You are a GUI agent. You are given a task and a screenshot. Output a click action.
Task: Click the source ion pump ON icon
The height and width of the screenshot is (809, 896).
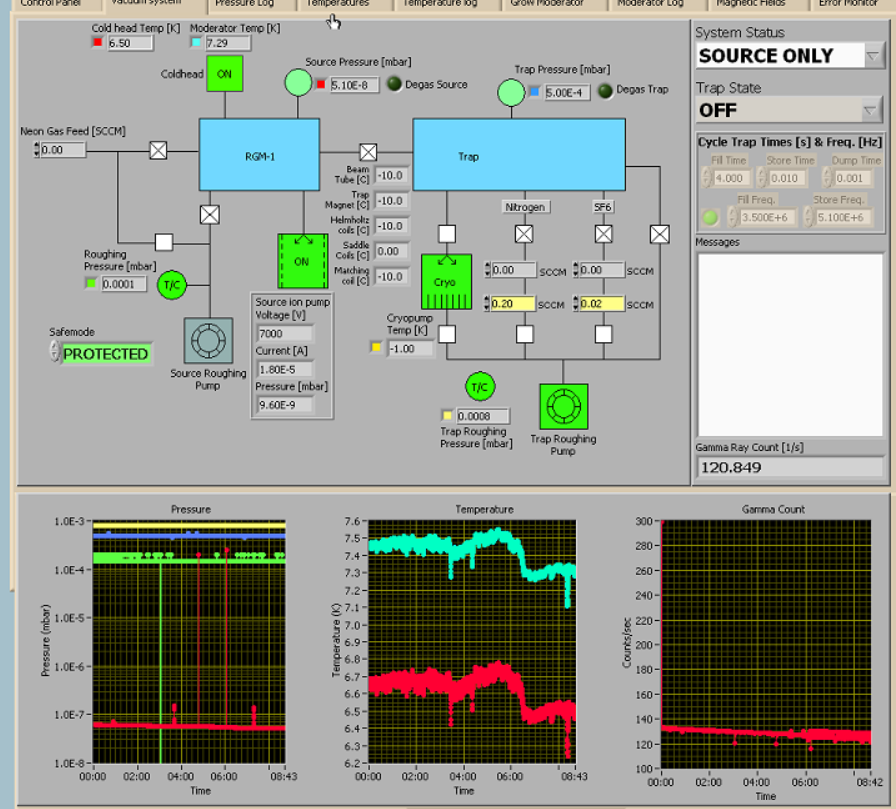[x=302, y=260]
